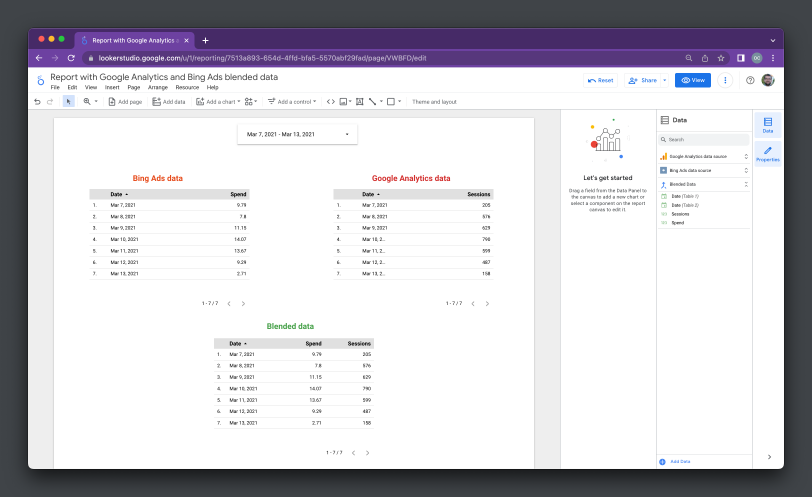This screenshot has height=497, width=812.
Task: Collapse the Blended Data source
Action: pyautogui.click(x=746, y=184)
